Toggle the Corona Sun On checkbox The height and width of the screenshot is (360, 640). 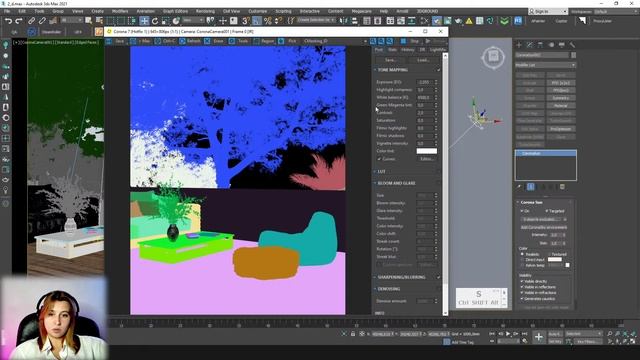coord(522,211)
